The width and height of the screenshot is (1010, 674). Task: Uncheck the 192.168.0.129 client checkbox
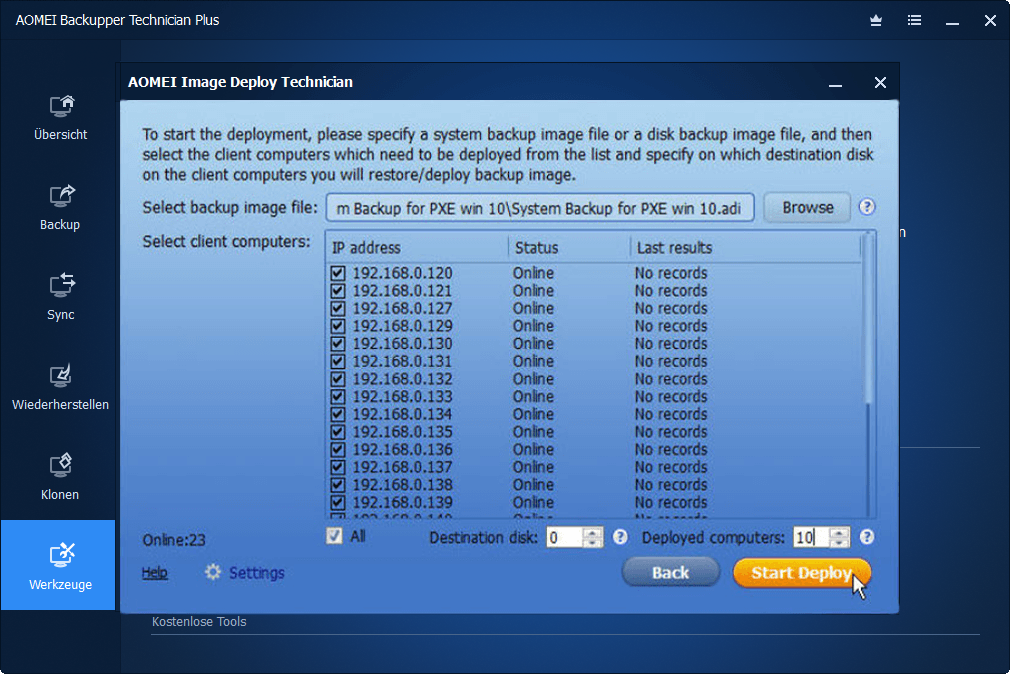338,326
